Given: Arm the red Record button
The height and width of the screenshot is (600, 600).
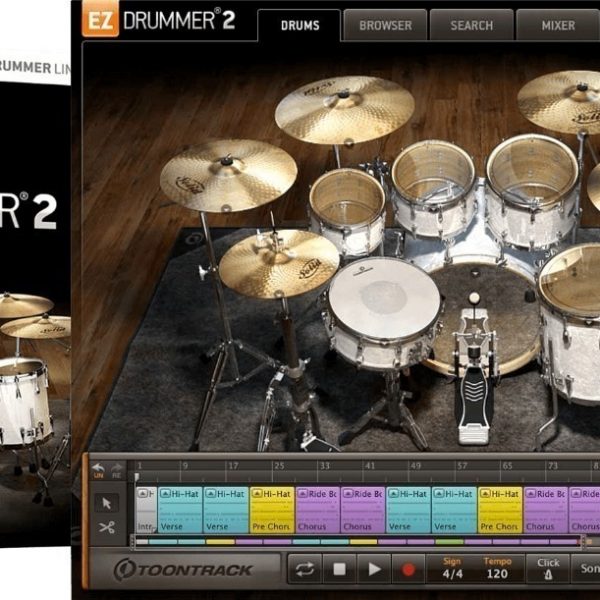Looking at the screenshot, I should [x=408, y=569].
